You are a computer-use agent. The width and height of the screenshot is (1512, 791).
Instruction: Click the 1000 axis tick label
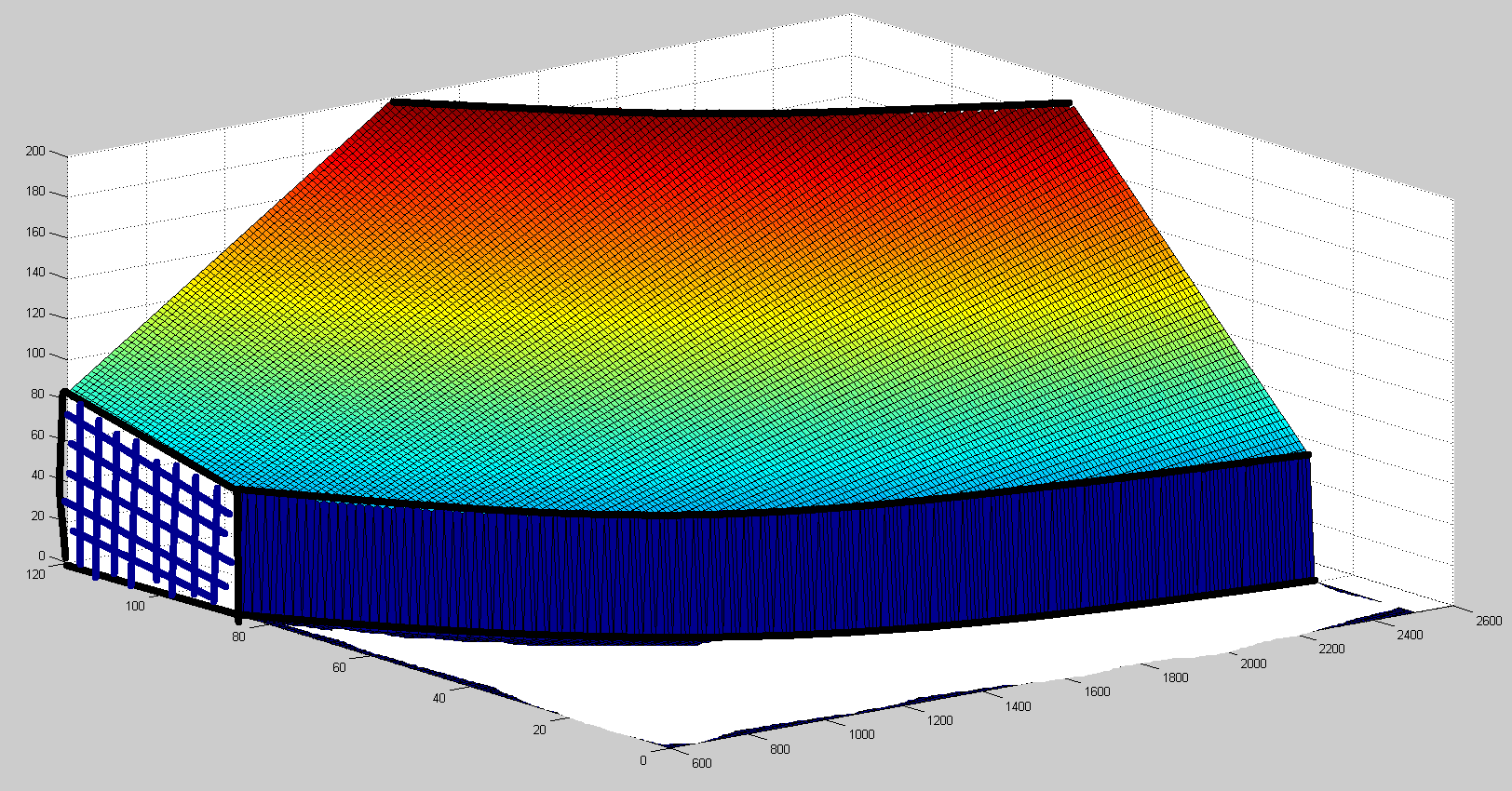tap(861, 734)
